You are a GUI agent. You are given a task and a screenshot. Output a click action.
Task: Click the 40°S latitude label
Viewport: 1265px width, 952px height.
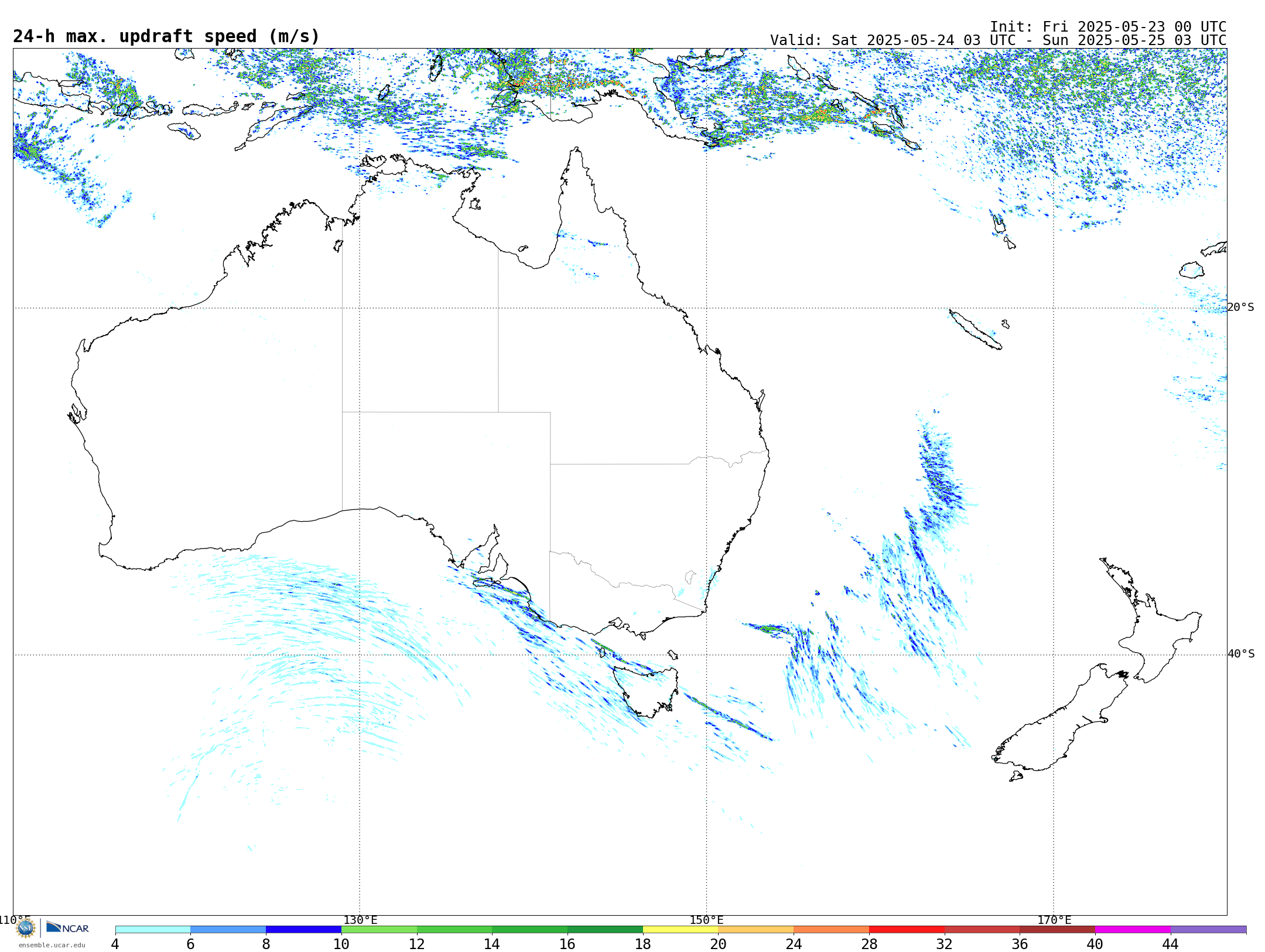coord(1240,654)
